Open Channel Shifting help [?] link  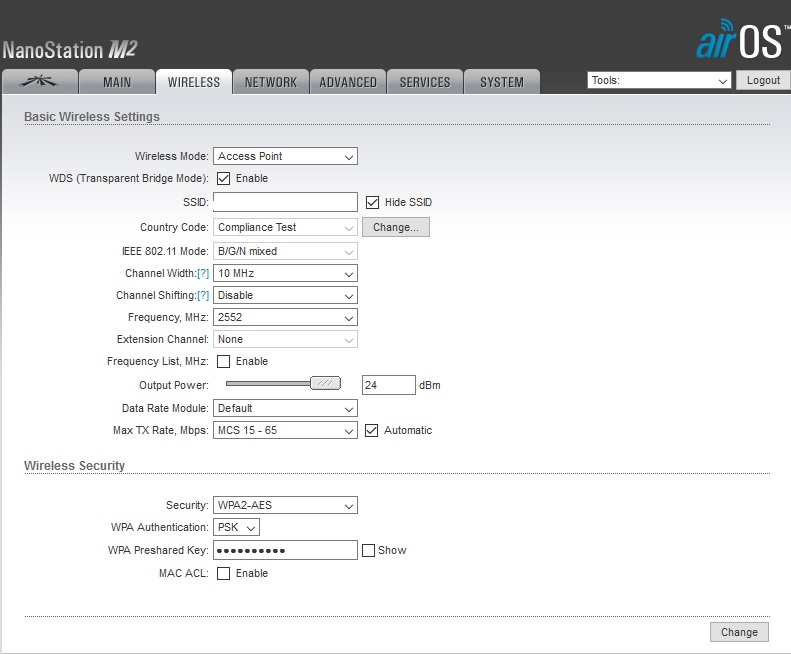click(203, 295)
